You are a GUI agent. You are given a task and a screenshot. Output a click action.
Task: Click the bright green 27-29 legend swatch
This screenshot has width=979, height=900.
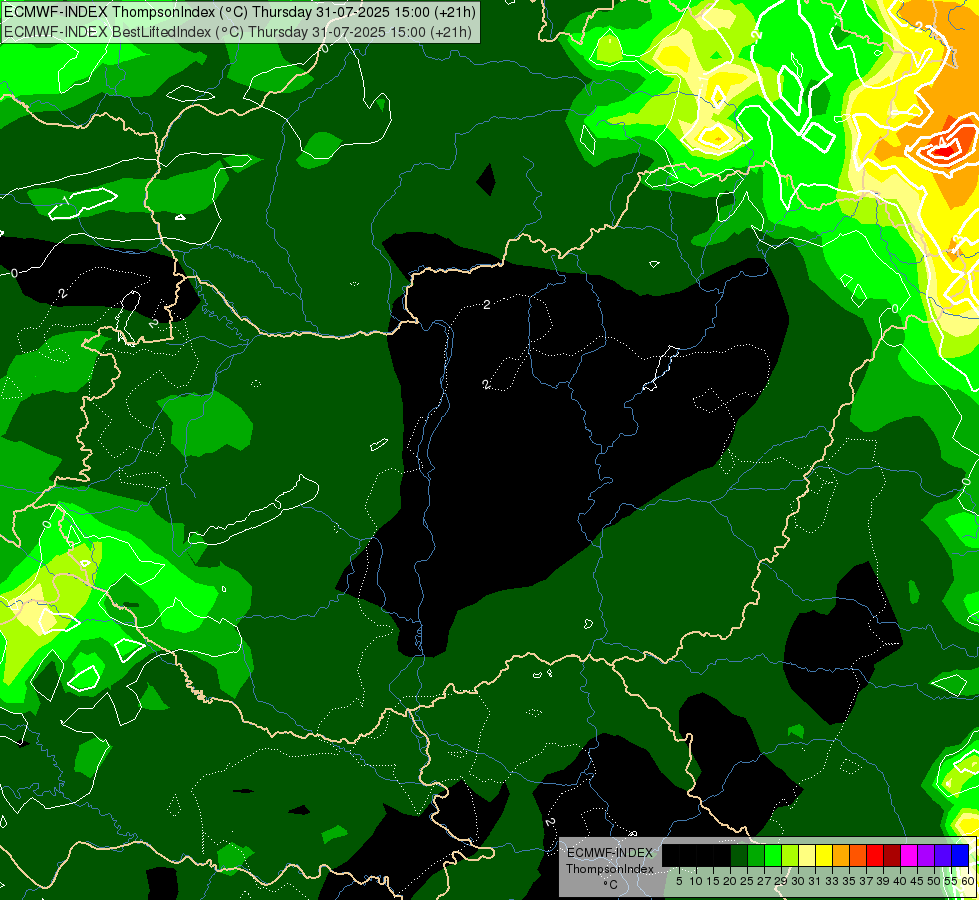[773, 855]
